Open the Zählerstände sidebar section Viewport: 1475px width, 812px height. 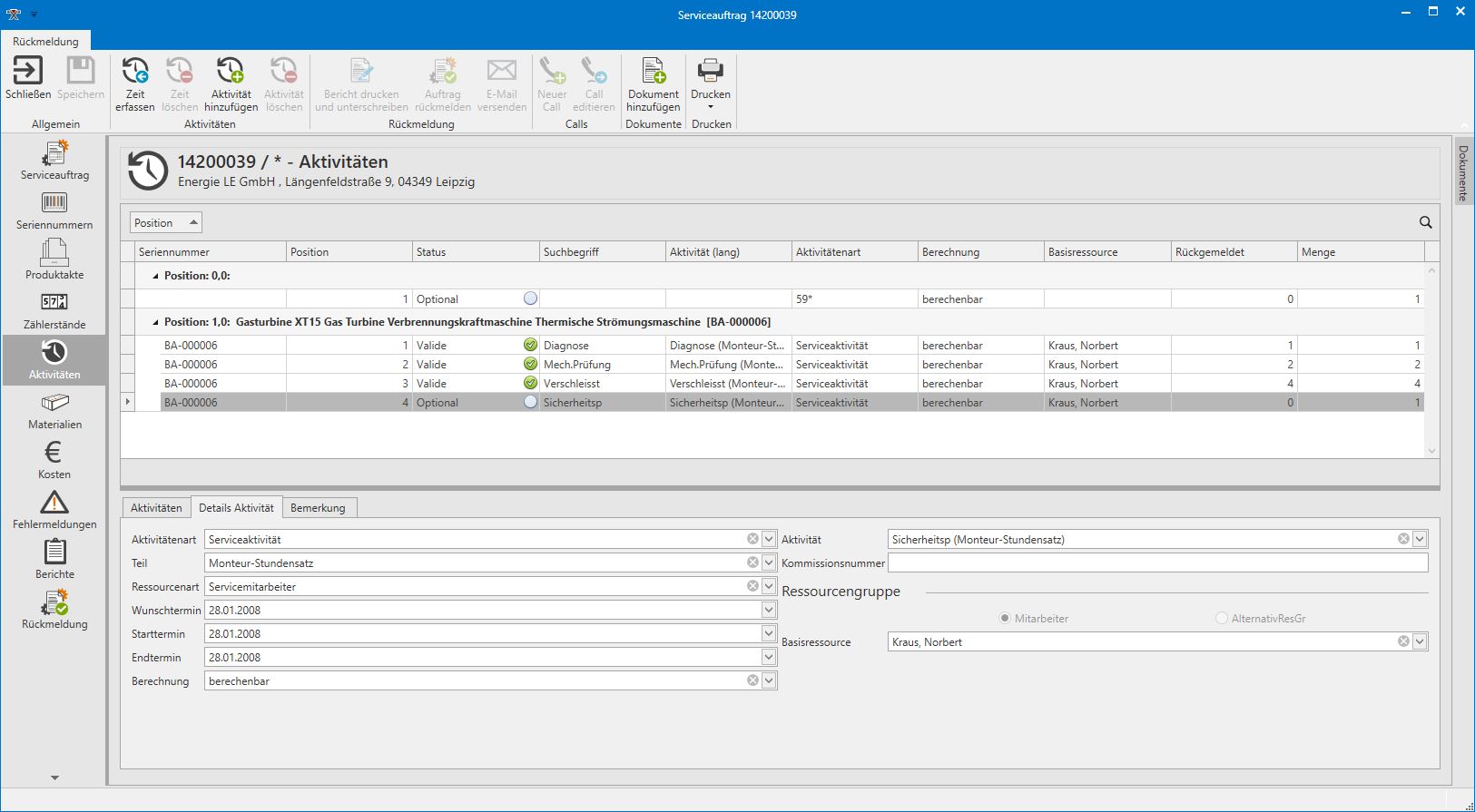54,311
